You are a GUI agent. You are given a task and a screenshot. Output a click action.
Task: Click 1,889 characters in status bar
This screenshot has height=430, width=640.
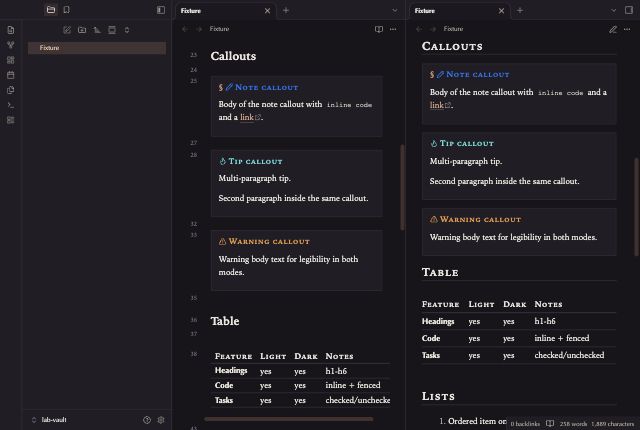(612, 424)
